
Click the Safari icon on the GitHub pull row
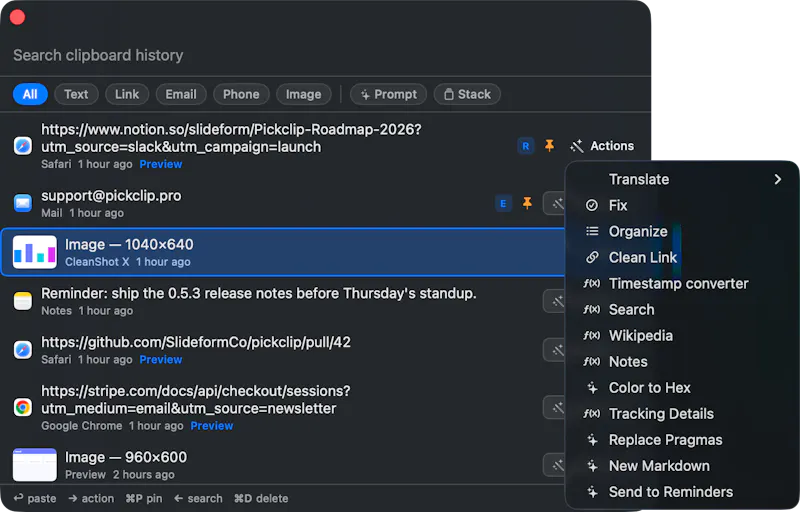[23, 350]
